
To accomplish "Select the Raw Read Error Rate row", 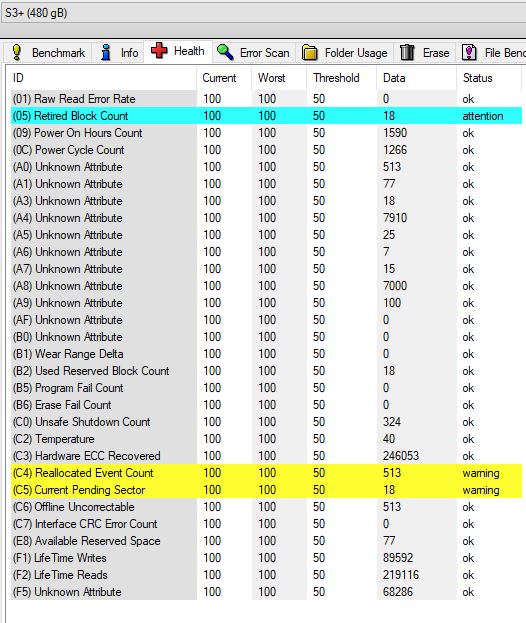I will 266,99.
